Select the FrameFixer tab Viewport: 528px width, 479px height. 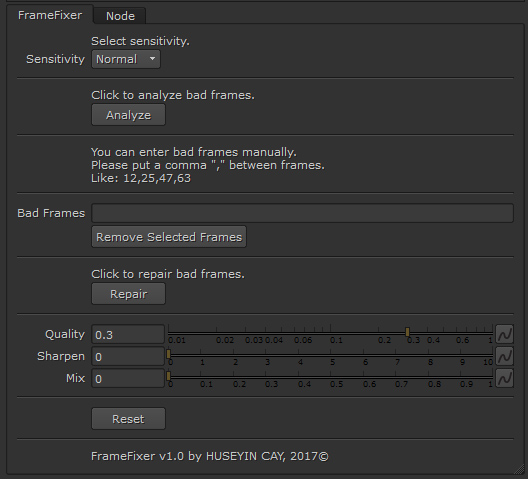[50, 15]
